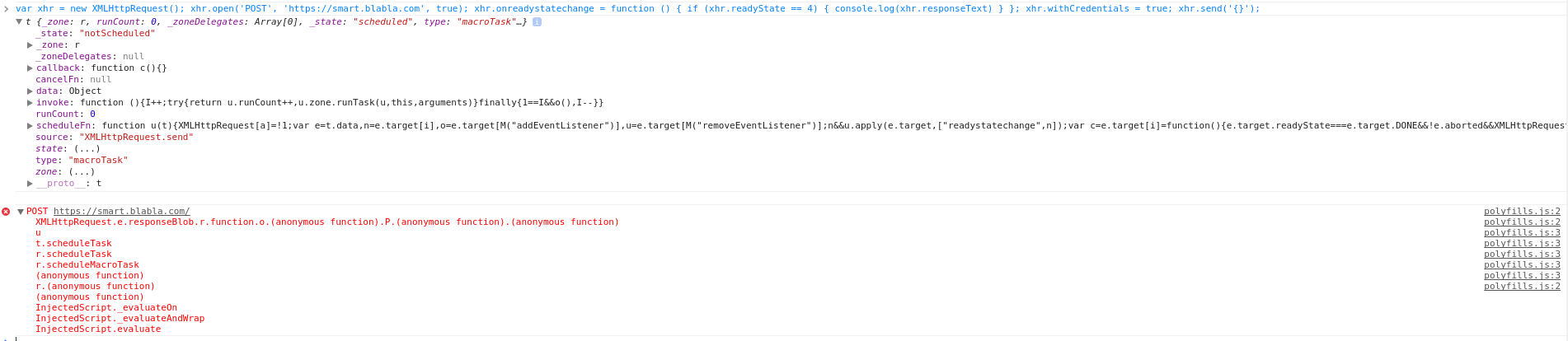1568x341 pixels.
Task: Open polyfills.js:3 link beside t.scheduleTask
Action: coord(1522,244)
